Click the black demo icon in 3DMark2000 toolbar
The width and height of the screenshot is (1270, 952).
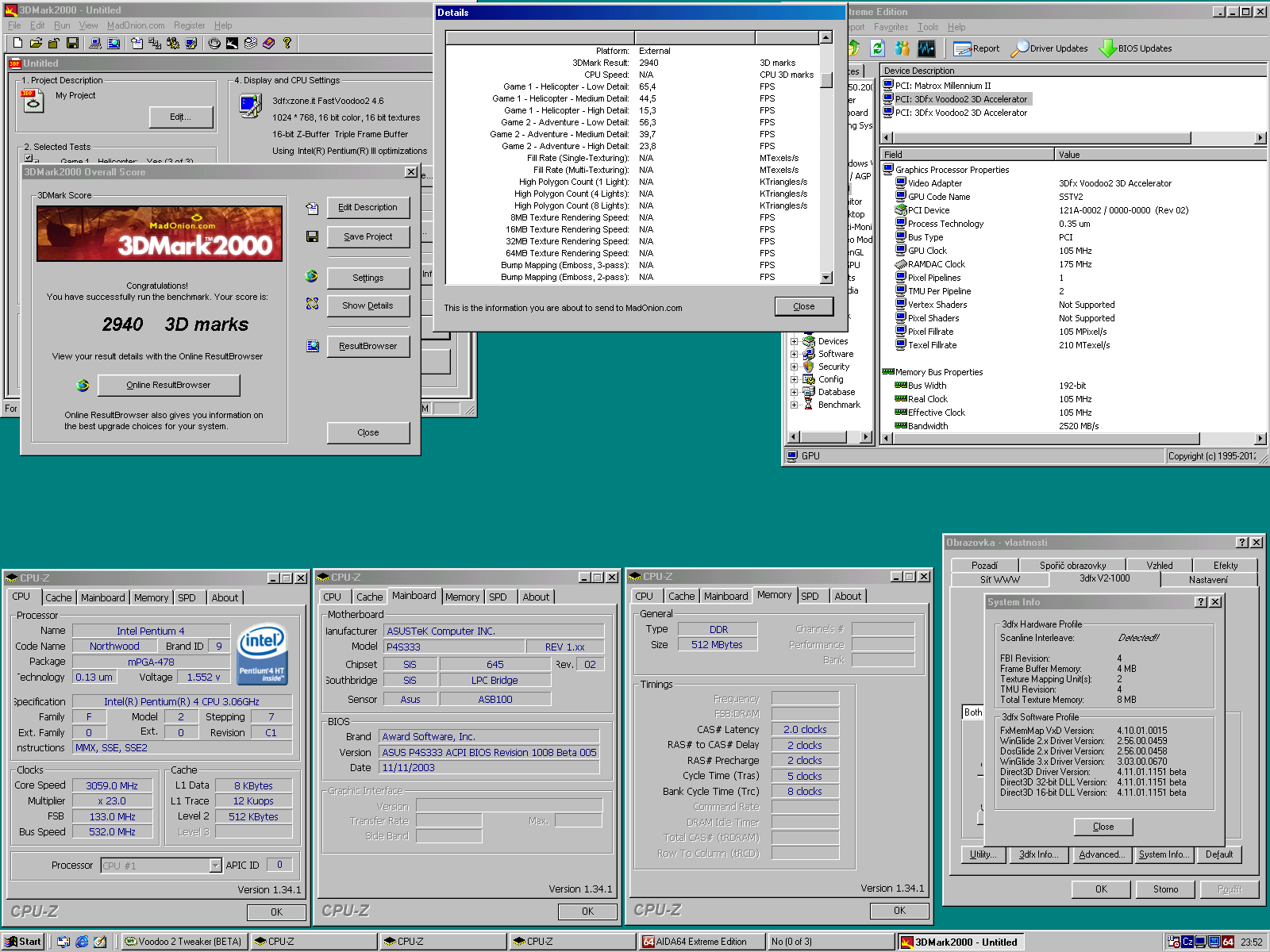point(233,44)
